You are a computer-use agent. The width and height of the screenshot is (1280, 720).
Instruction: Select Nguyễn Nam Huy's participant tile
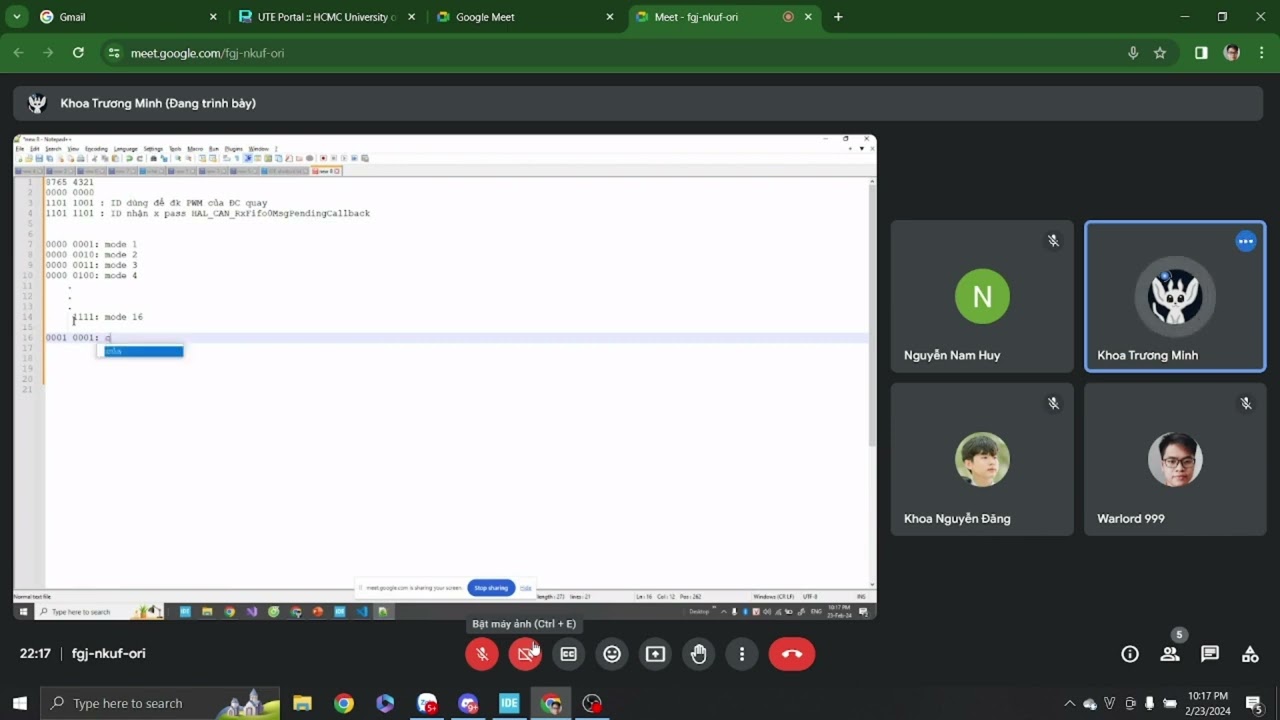click(x=982, y=296)
